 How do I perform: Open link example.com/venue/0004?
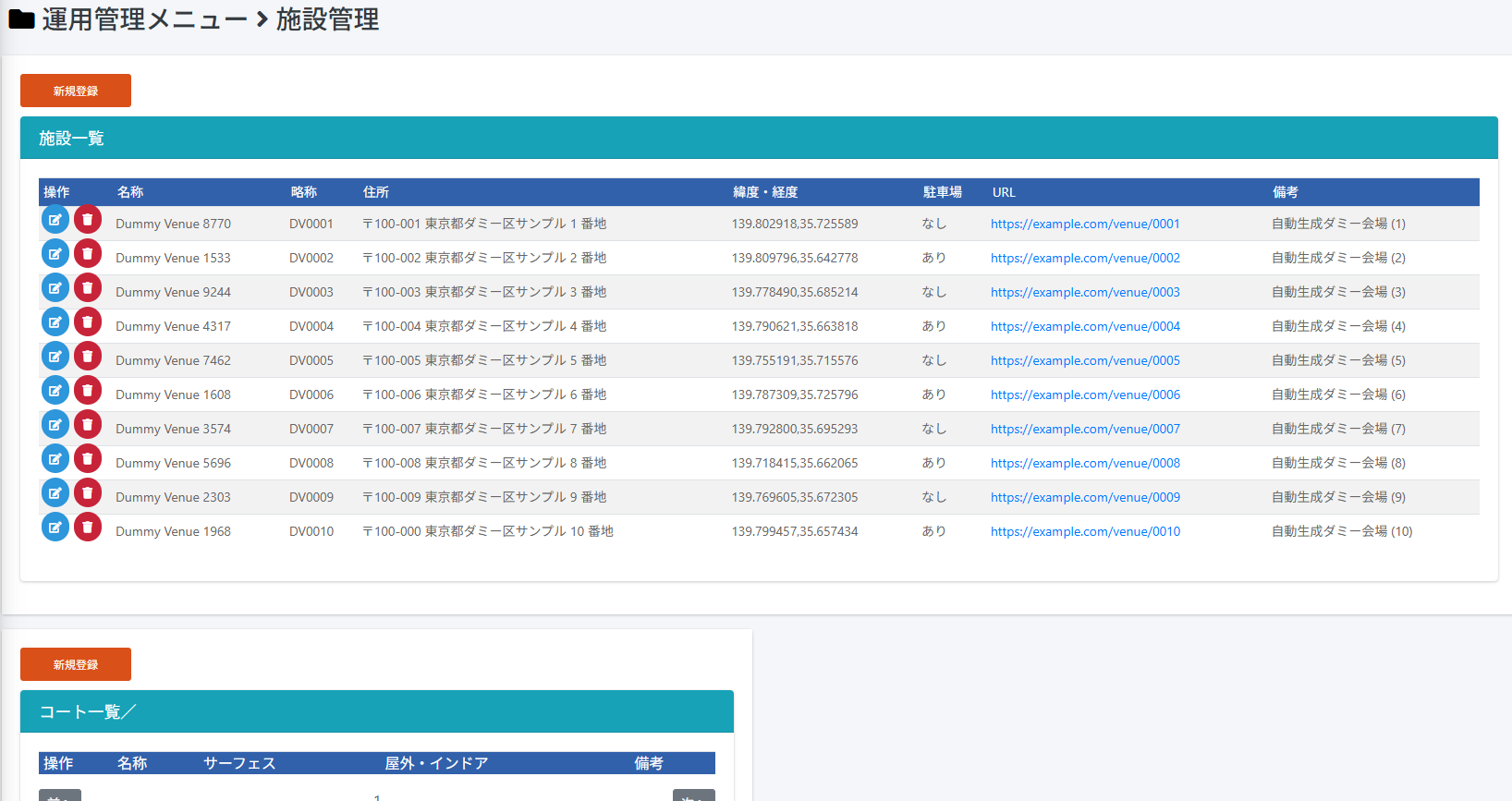coord(1085,326)
